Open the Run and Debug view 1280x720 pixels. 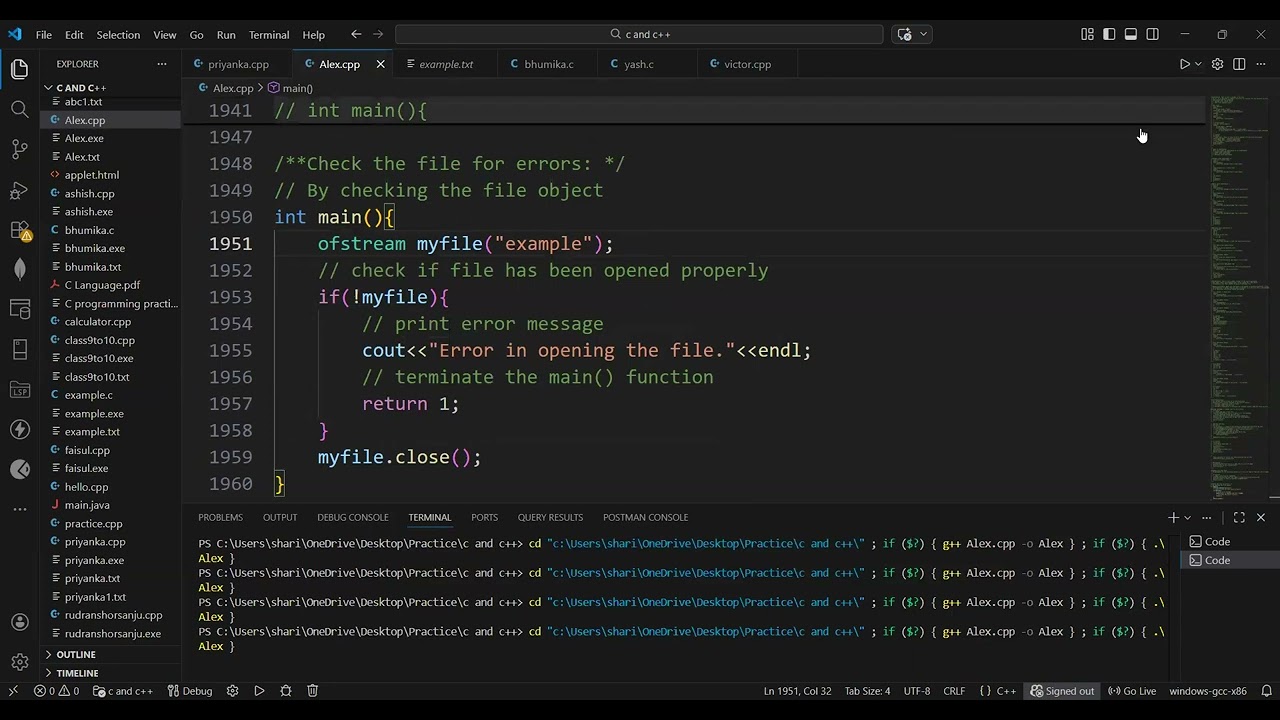click(x=19, y=190)
